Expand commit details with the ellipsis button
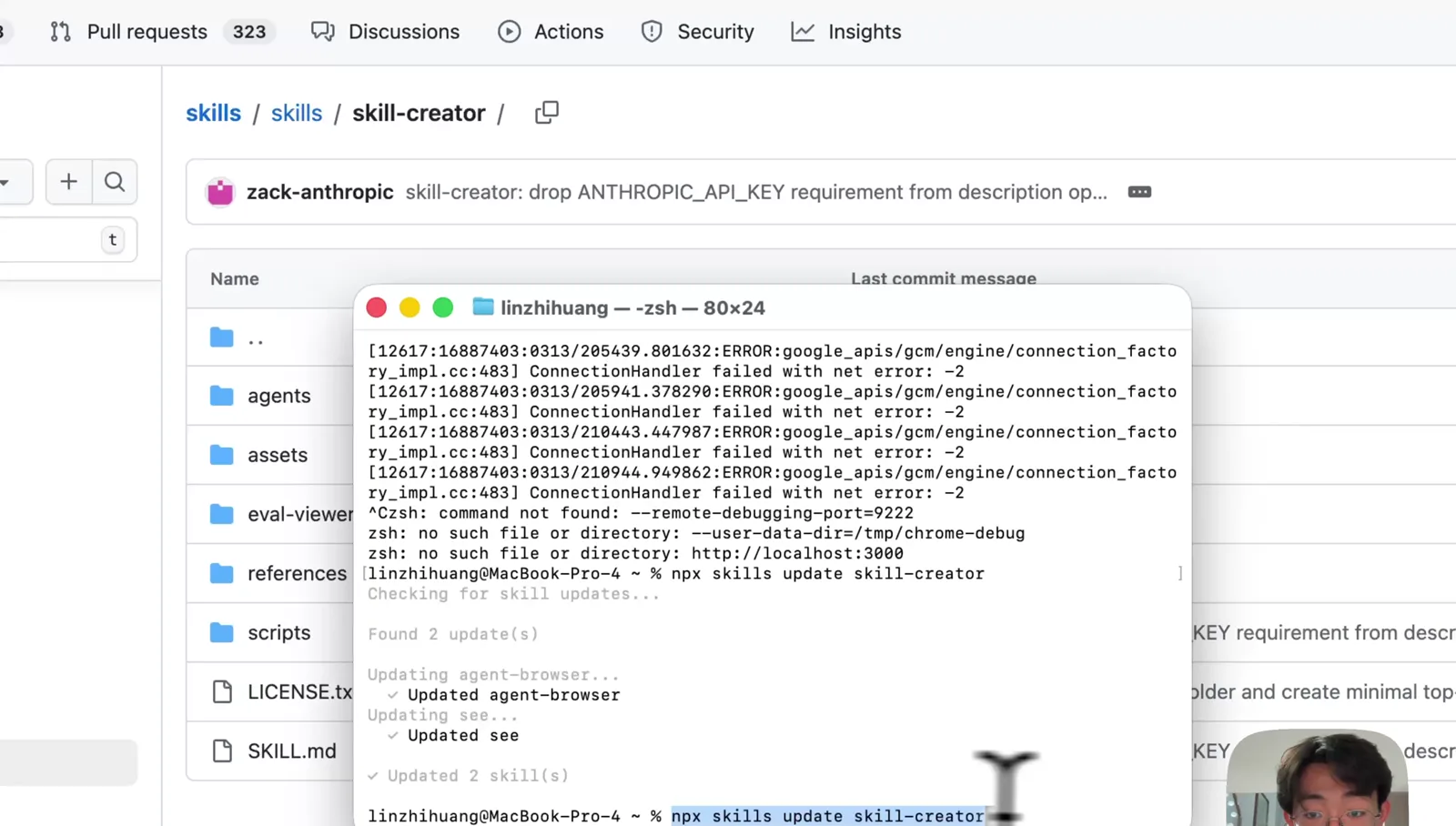The height and width of the screenshot is (826, 1456). (x=1139, y=192)
